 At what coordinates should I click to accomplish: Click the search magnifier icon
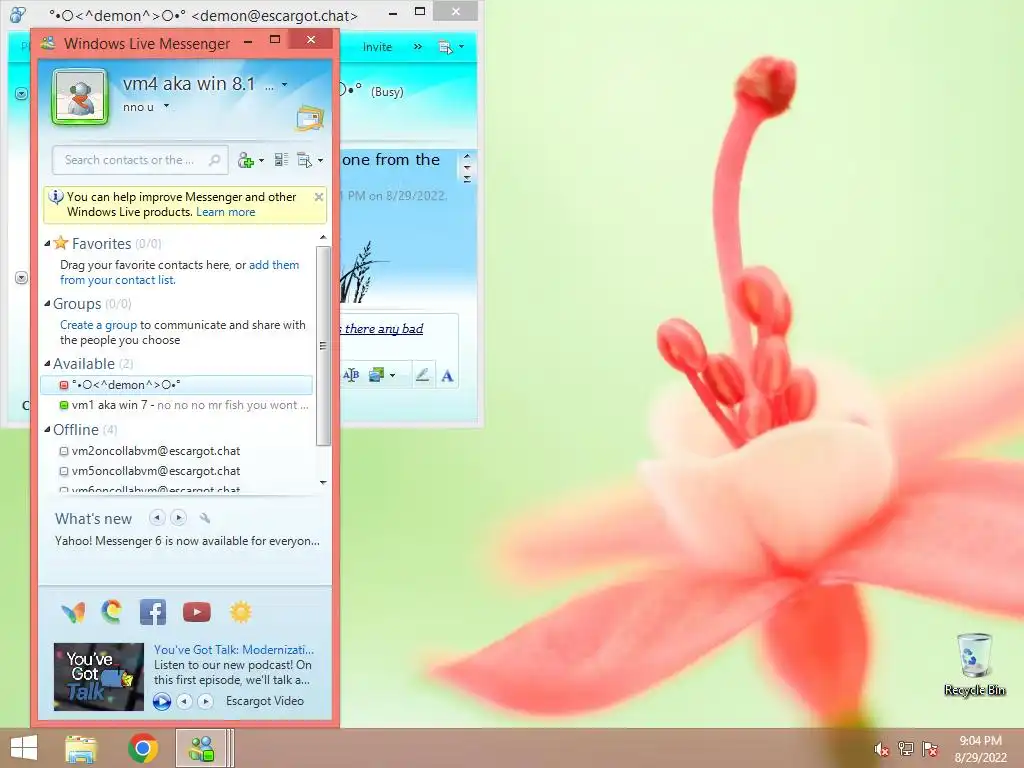click(214, 160)
